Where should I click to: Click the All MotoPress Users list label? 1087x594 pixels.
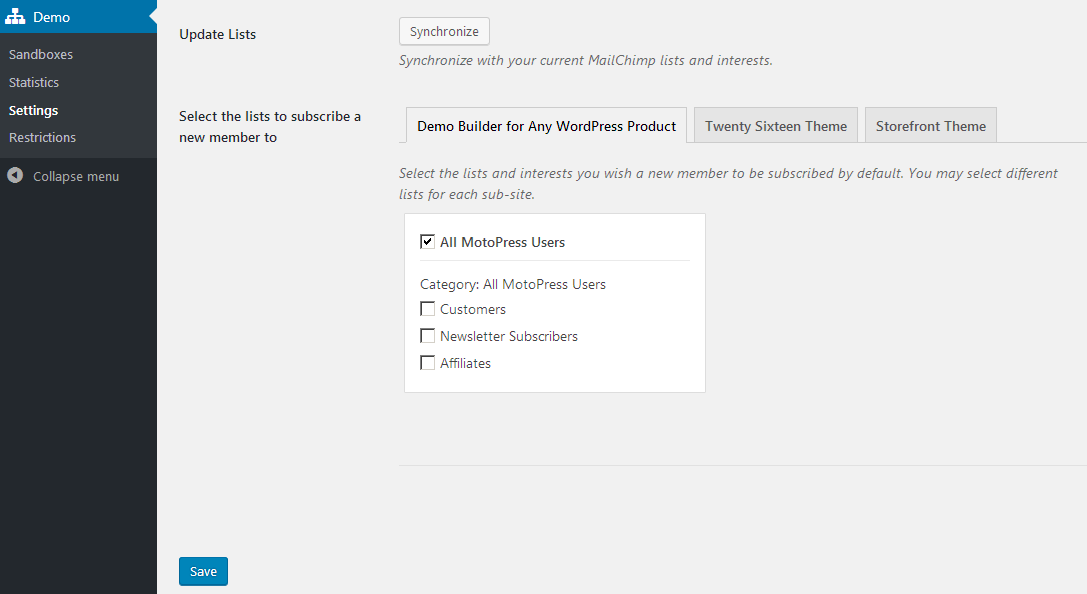[x=503, y=242]
